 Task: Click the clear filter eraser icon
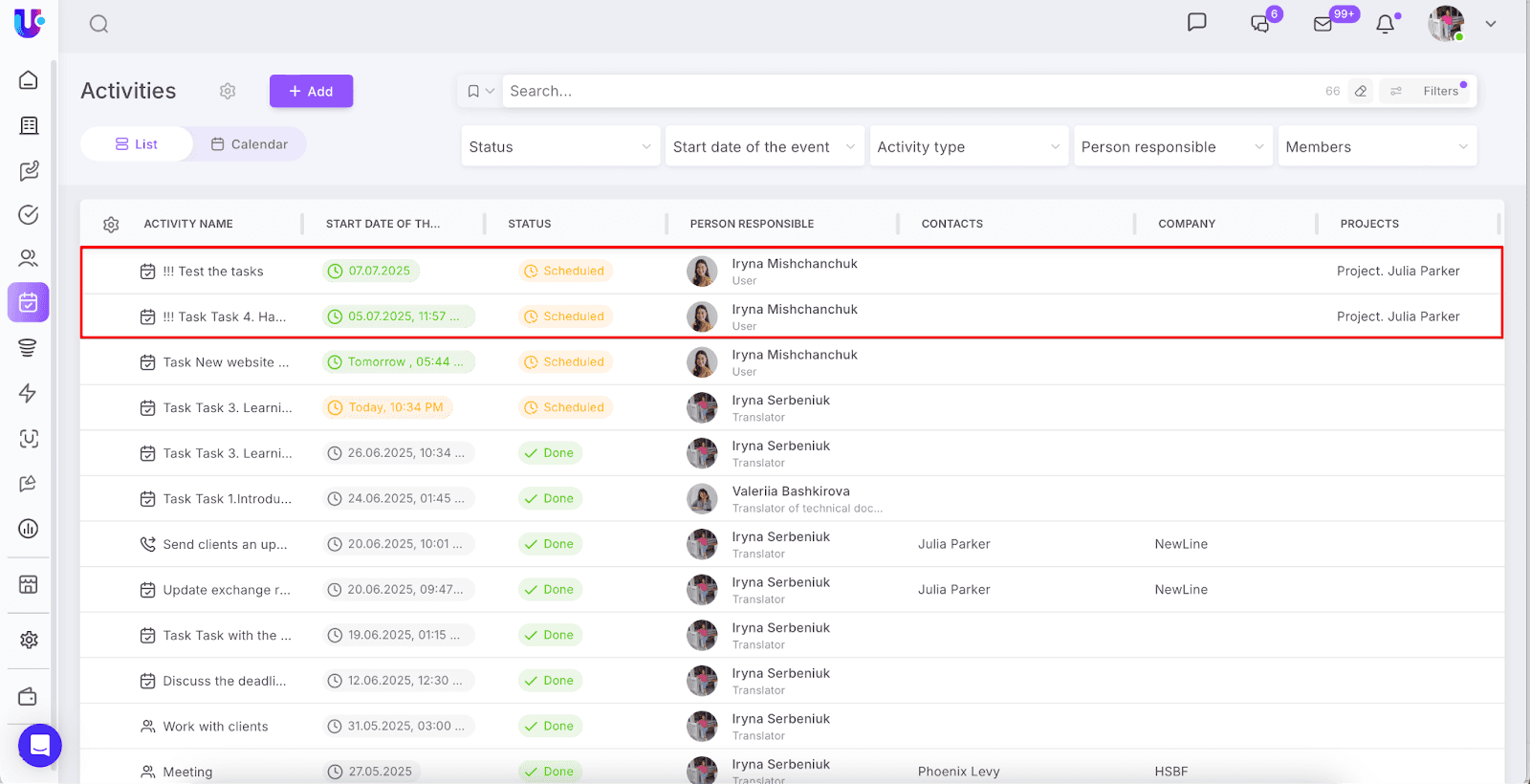click(x=1361, y=91)
